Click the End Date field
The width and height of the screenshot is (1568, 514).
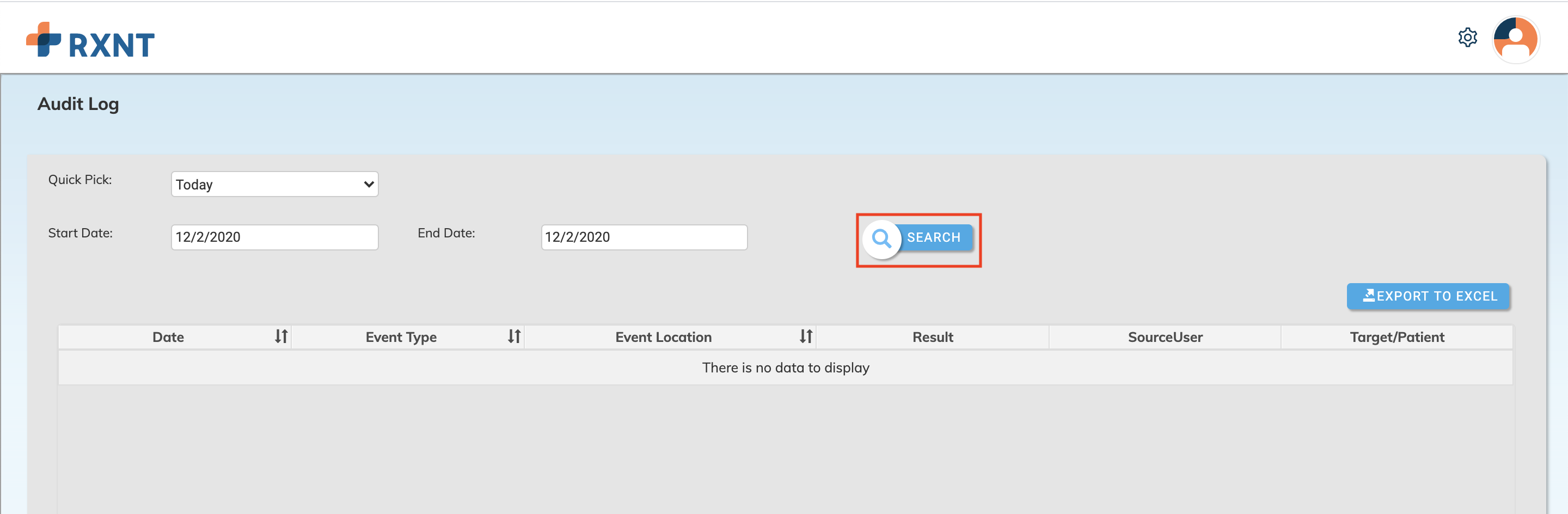click(644, 237)
